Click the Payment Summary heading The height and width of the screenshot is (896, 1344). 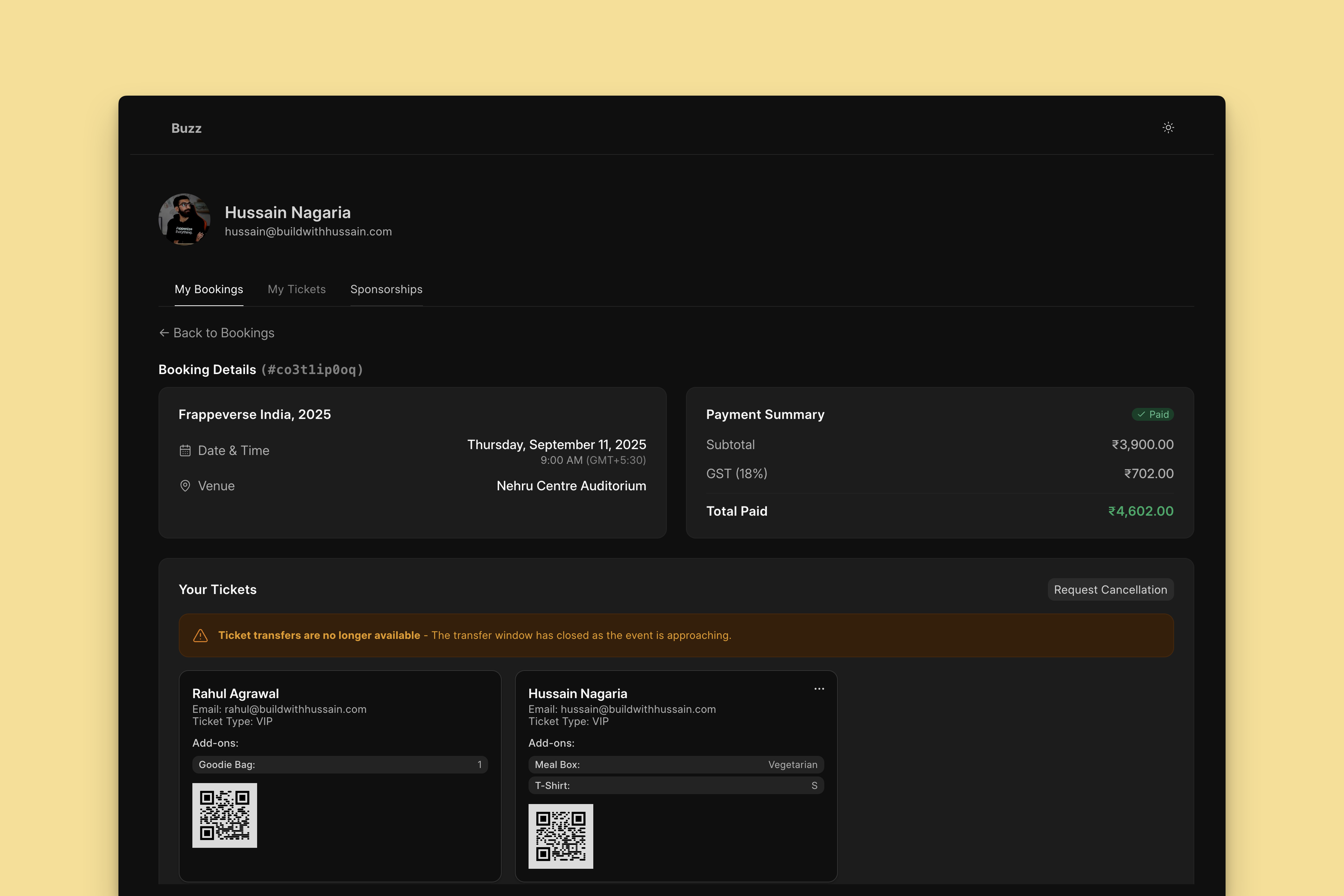765,414
